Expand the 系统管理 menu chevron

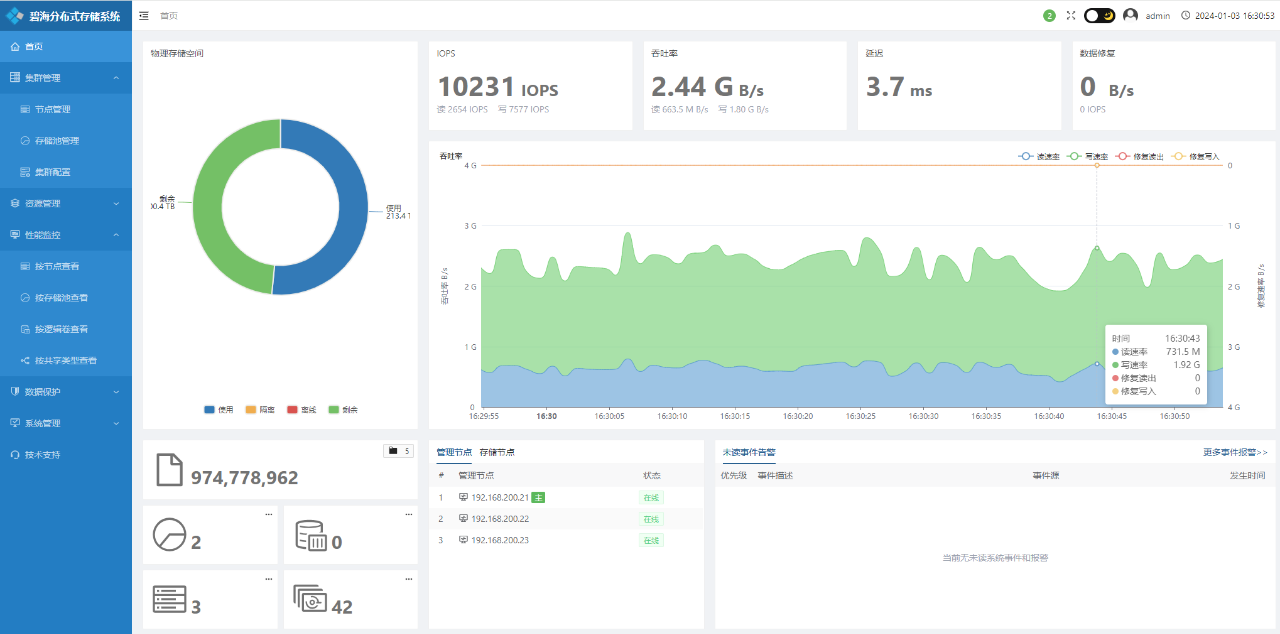click(x=116, y=424)
